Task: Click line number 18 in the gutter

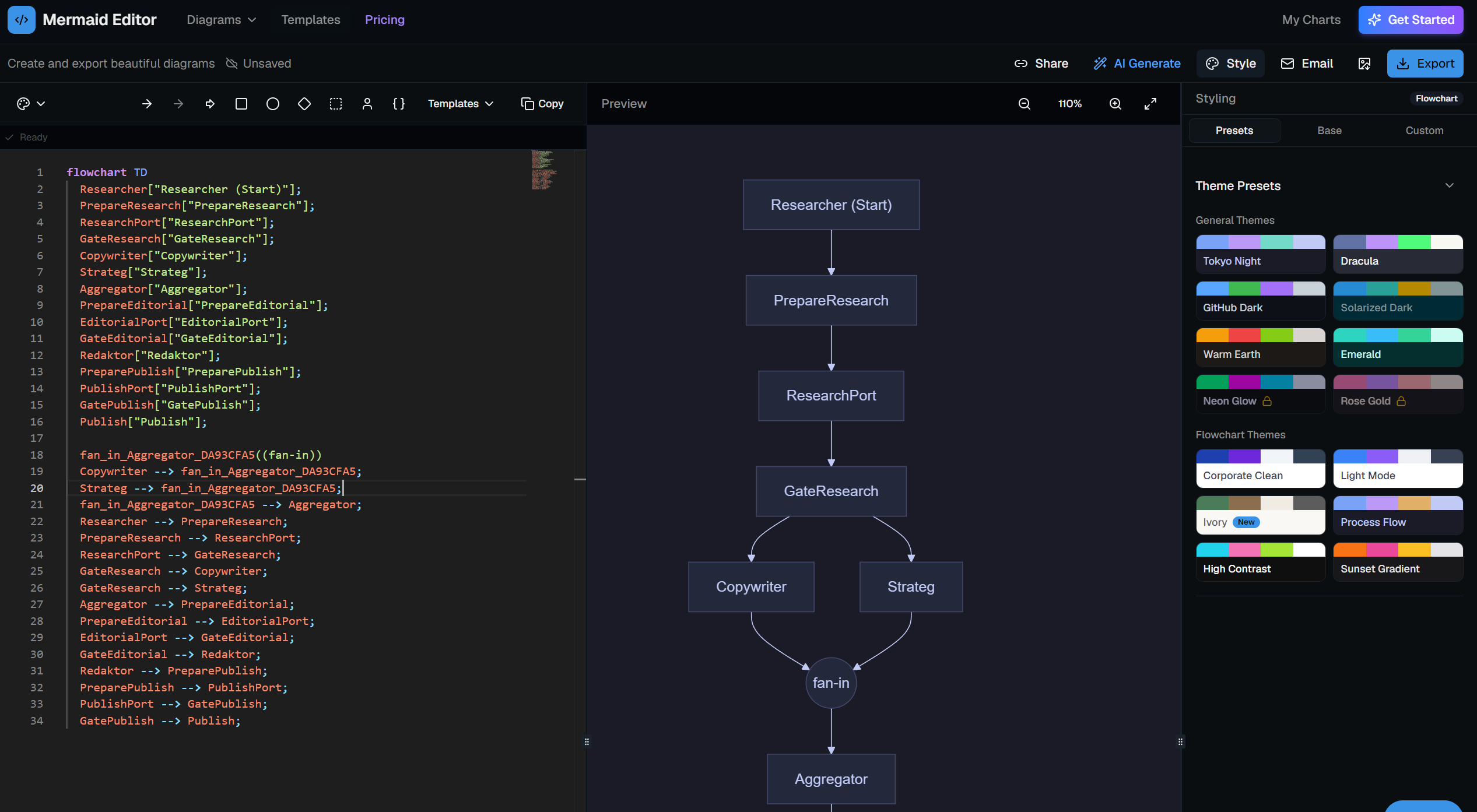Action: tap(37, 455)
